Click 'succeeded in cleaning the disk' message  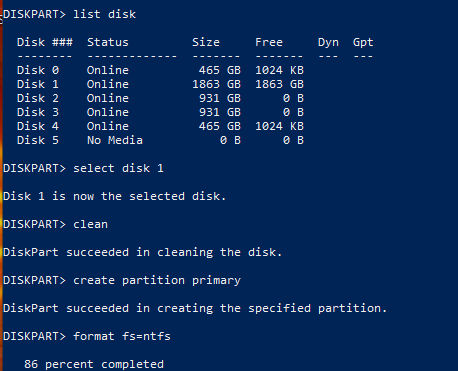click(174, 252)
